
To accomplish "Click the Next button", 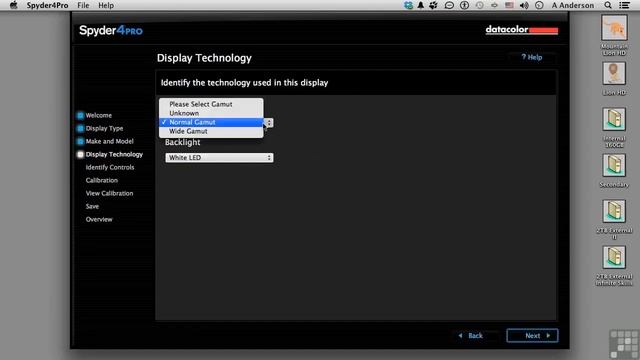I will (x=532, y=336).
